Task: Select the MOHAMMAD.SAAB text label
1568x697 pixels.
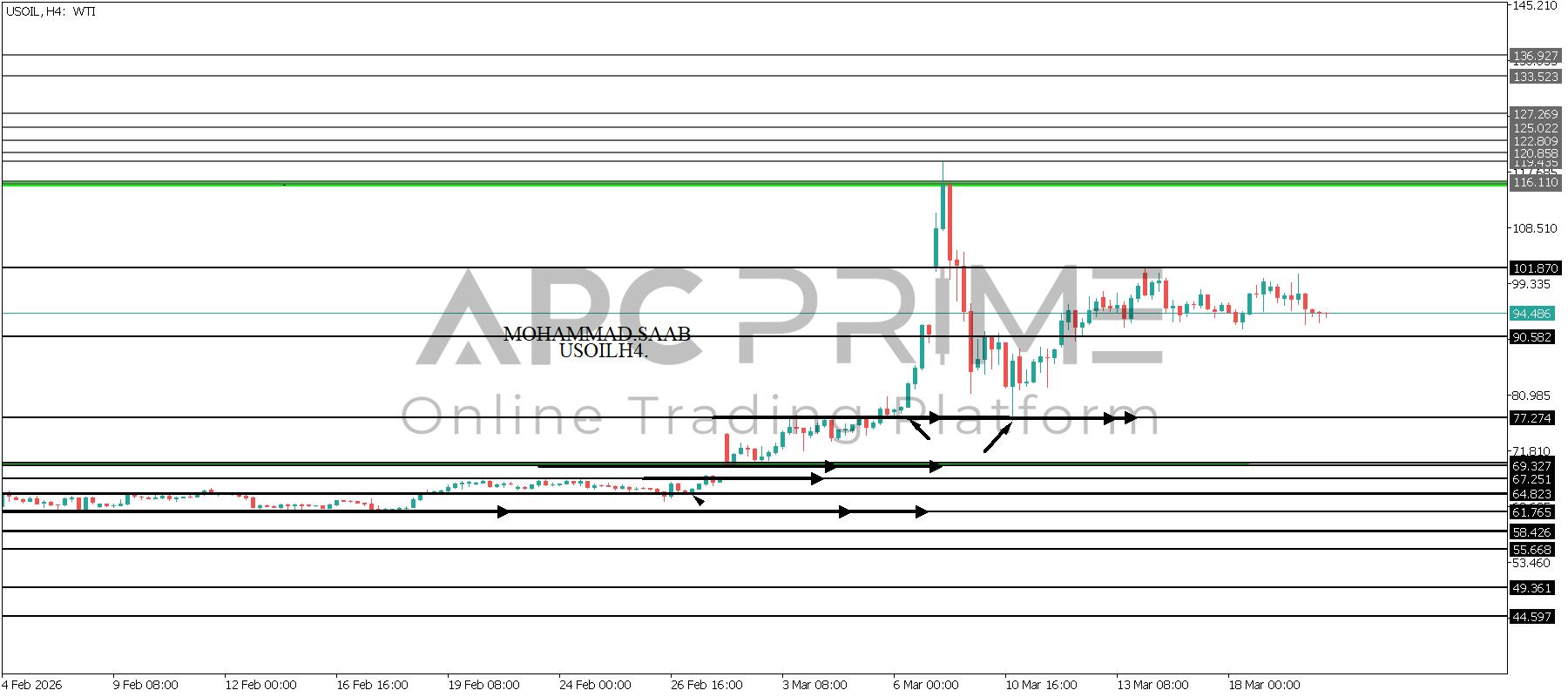Action: click(x=597, y=335)
